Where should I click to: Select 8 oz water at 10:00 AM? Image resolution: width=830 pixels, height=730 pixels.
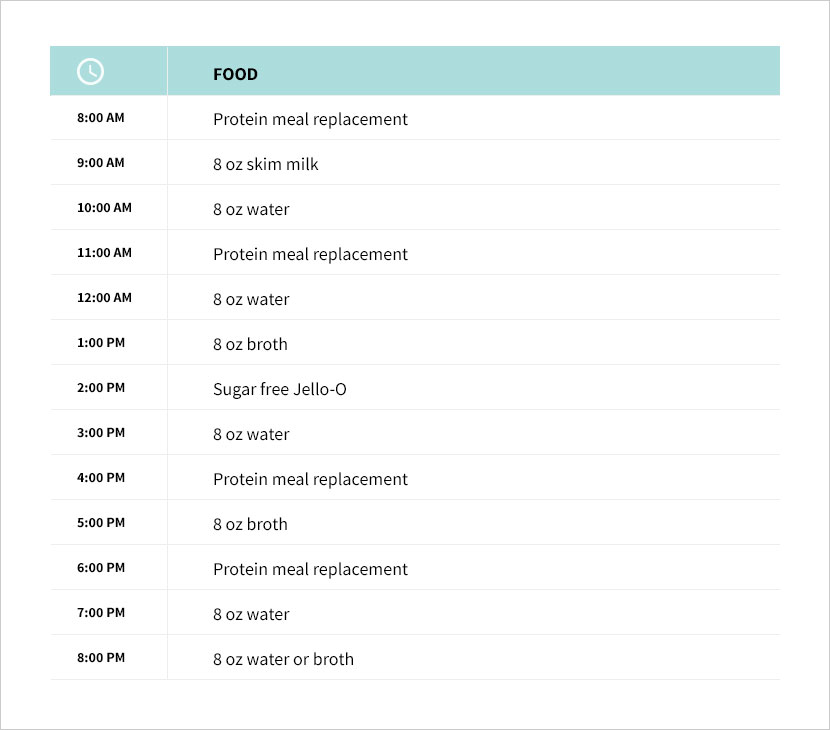(251, 209)
